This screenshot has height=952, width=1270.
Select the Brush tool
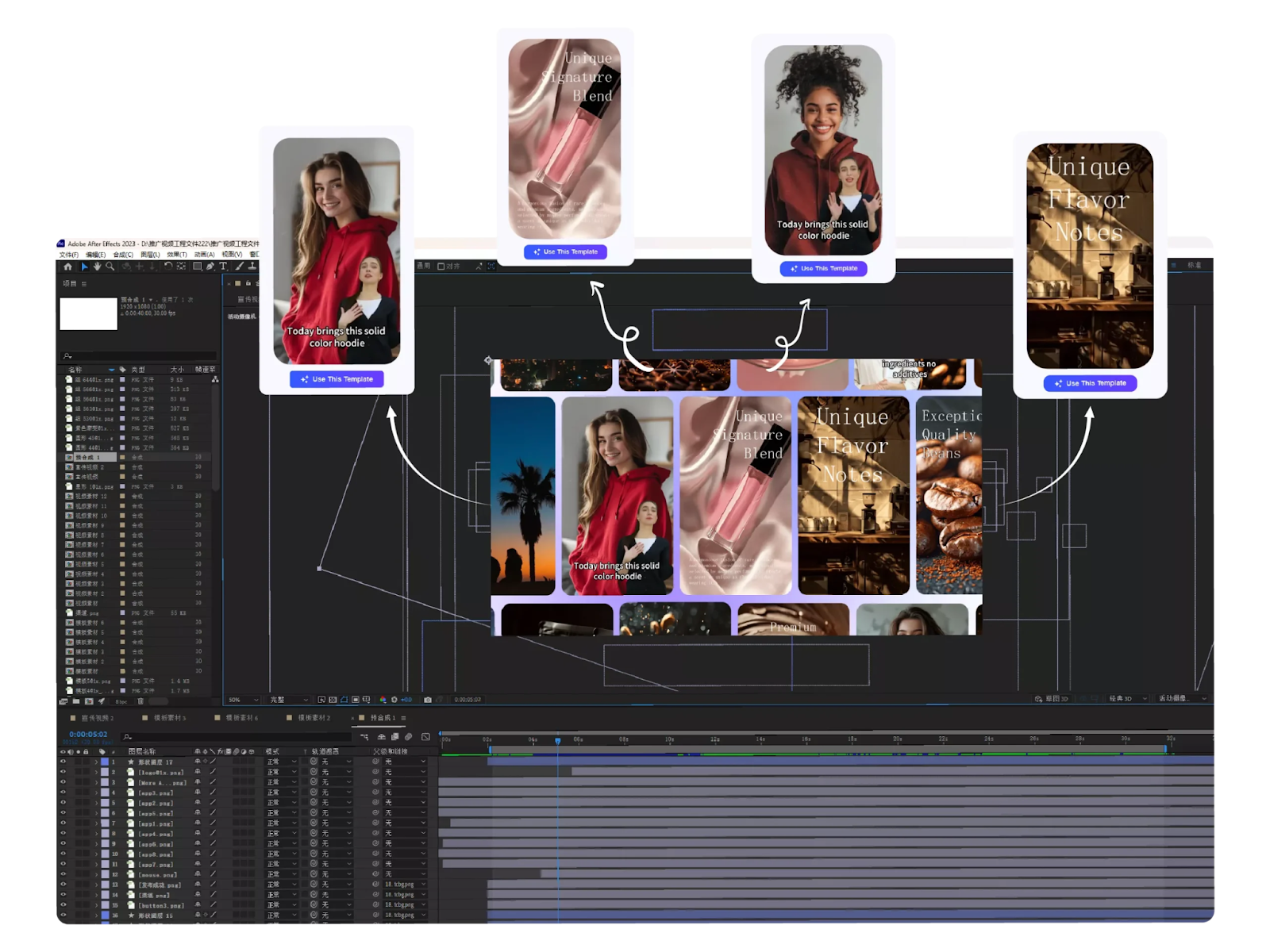pyautogui.click(x=240, y=267)
